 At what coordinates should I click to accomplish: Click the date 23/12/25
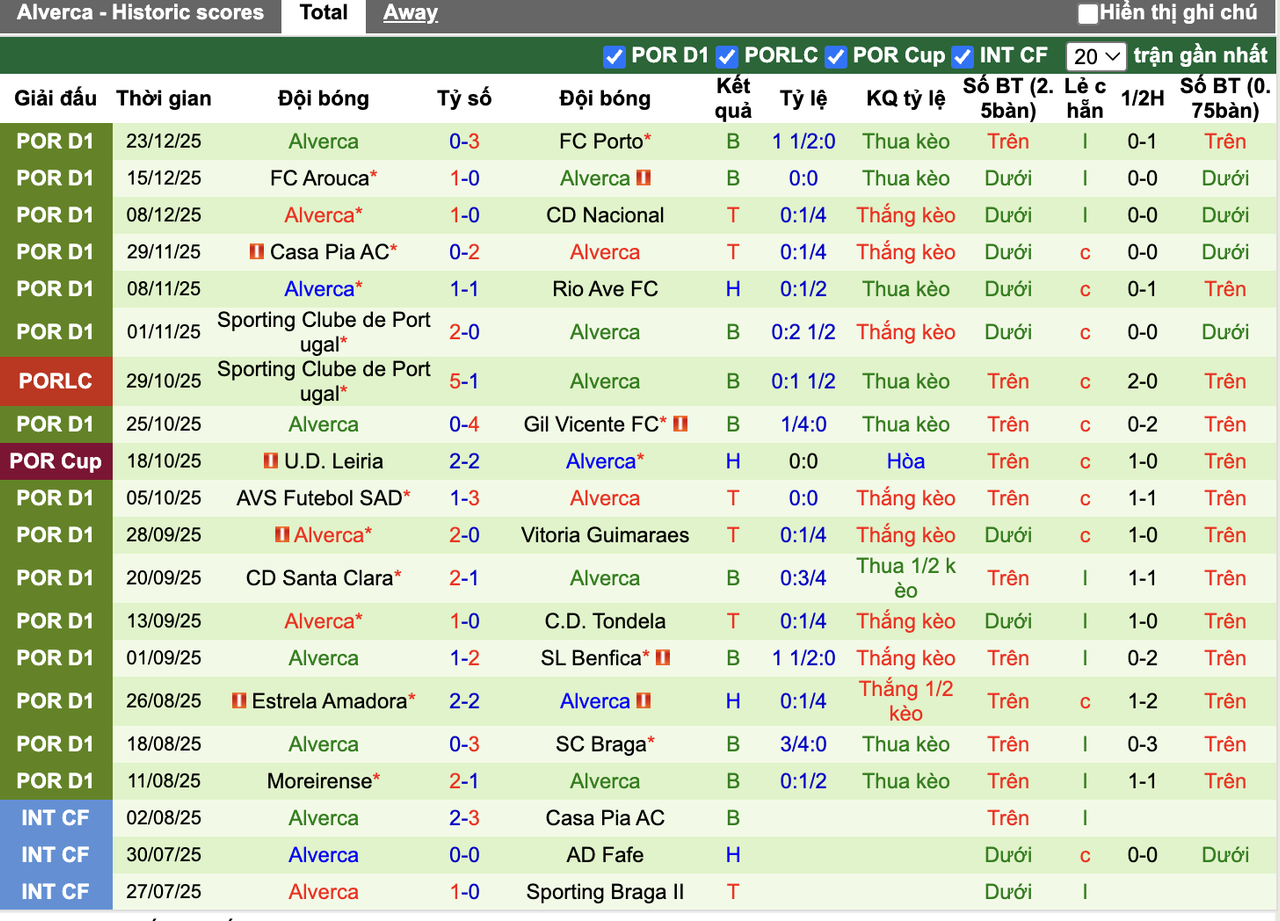coord(164,141)
